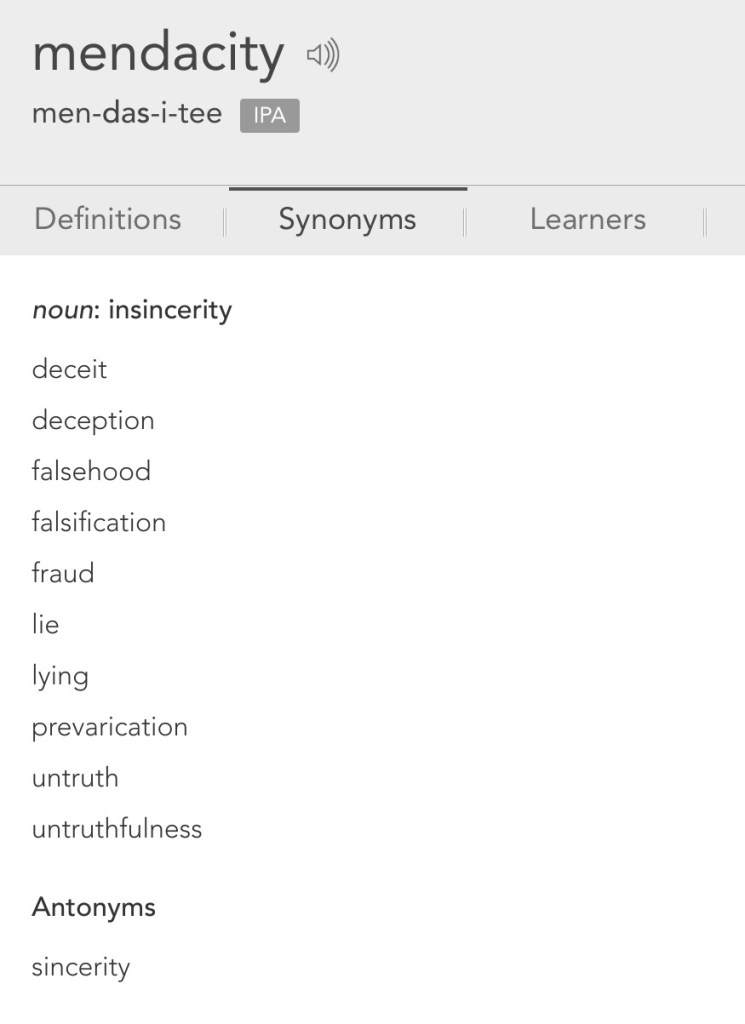Click the antonym "sincerity"
The width and height of the screenshot is (745, 1024).
pos(81,968)
